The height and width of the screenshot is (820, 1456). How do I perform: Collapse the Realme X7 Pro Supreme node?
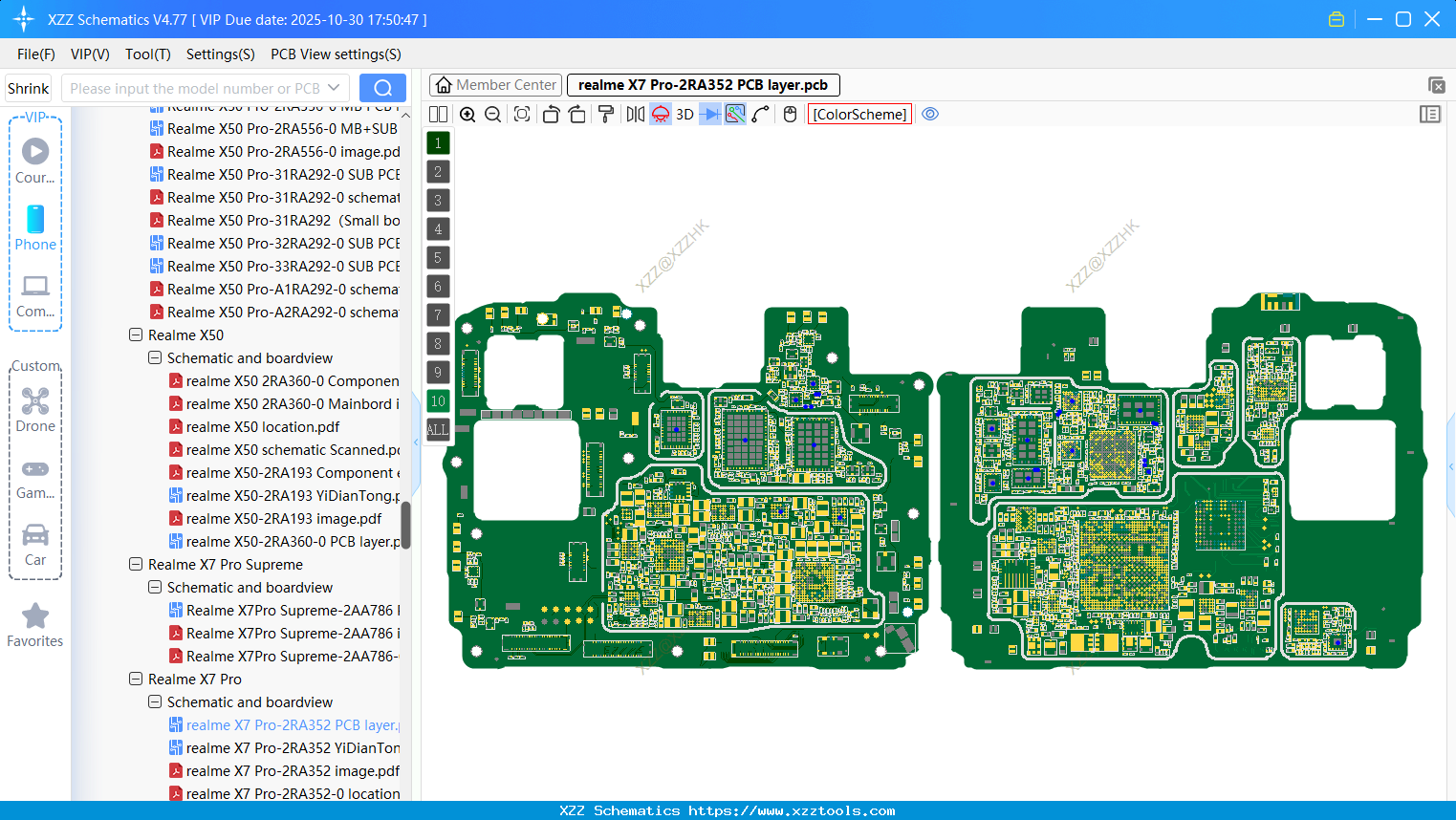[x=135, y=564]
